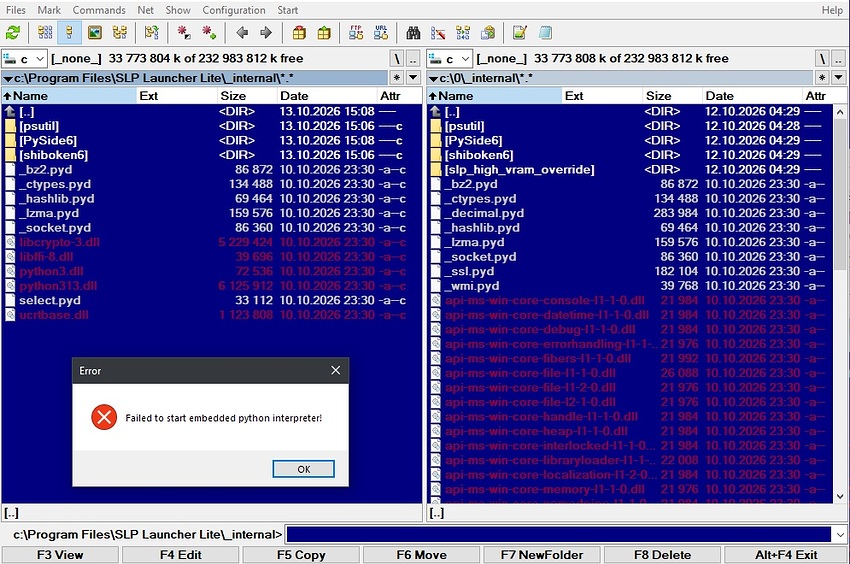Toggle Full details view toolbar icon
The width and height of the screenshot is (850, 564).
[69, 33]
